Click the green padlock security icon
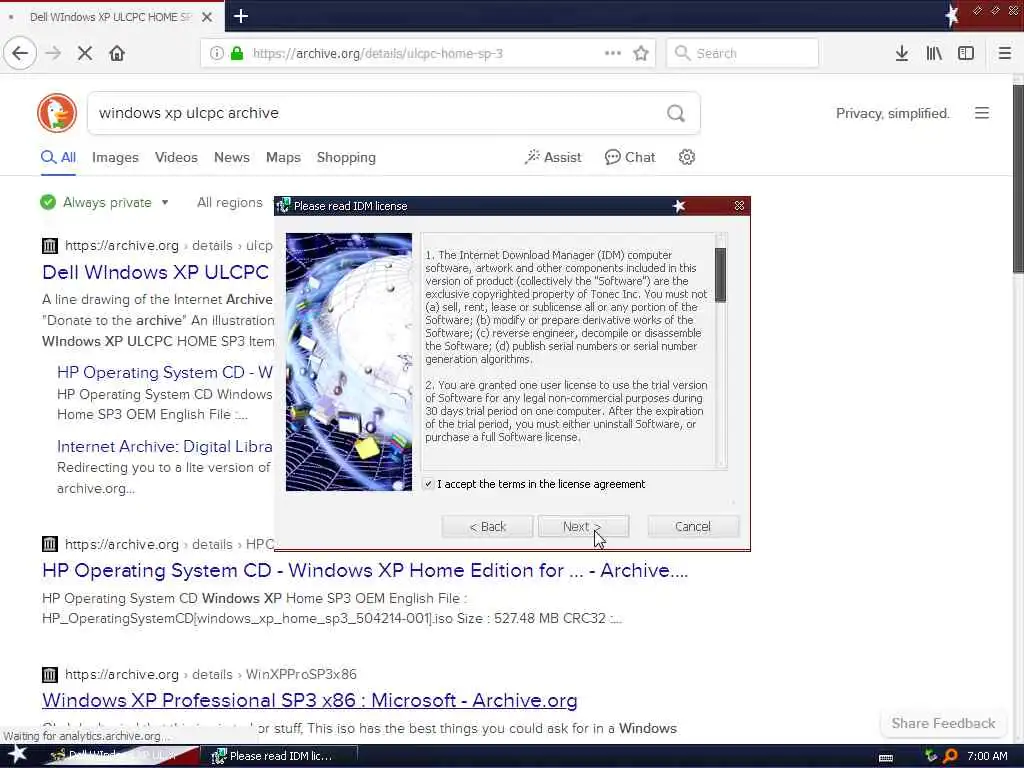Screen dimensions: 1024x768 pos(238,53)
